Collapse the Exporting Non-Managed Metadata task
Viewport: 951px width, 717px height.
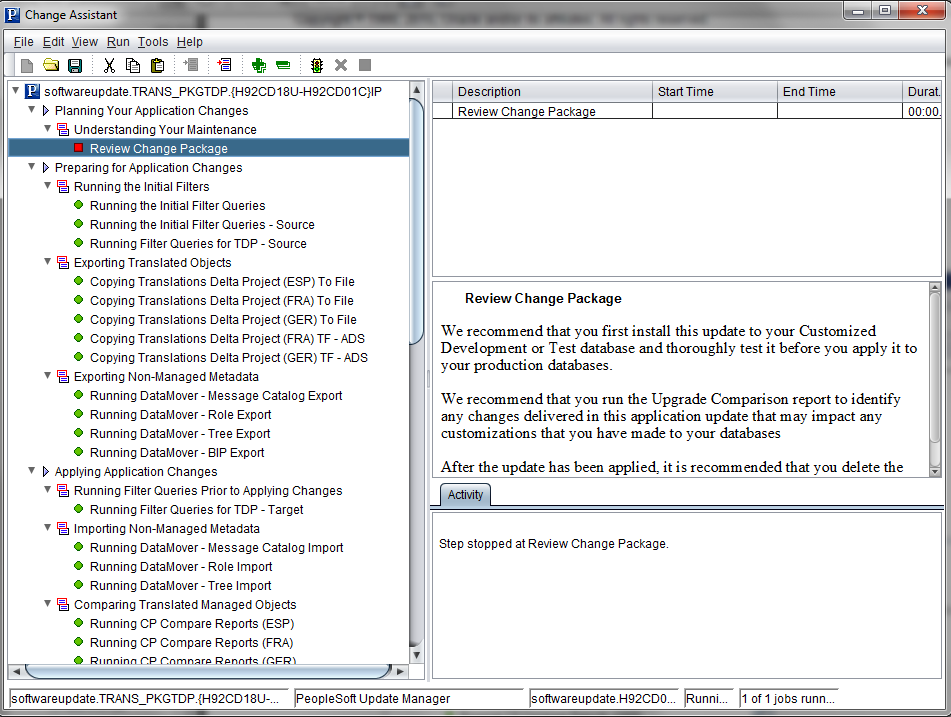(x=47, y=375)
